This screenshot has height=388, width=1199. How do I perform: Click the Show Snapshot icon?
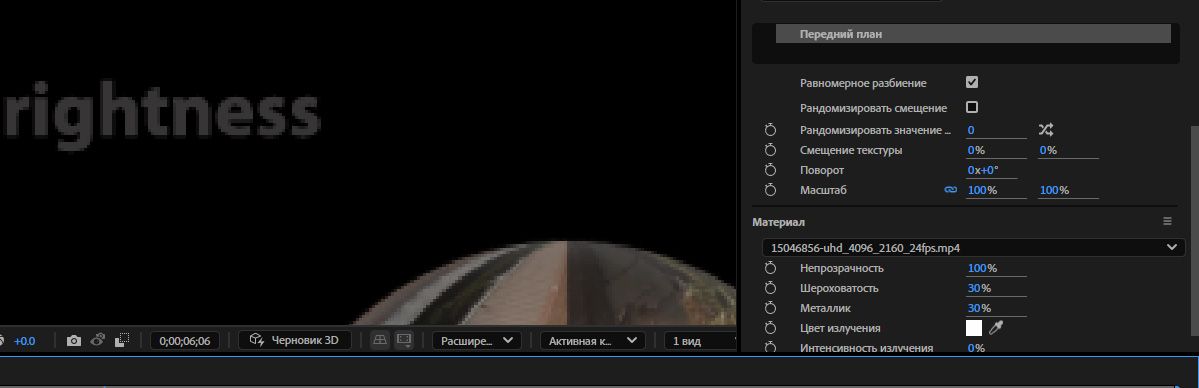97,341
